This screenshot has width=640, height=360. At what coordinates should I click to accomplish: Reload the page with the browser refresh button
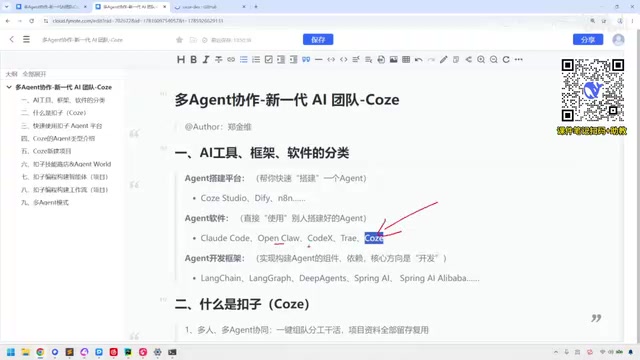tap(31, 20)
